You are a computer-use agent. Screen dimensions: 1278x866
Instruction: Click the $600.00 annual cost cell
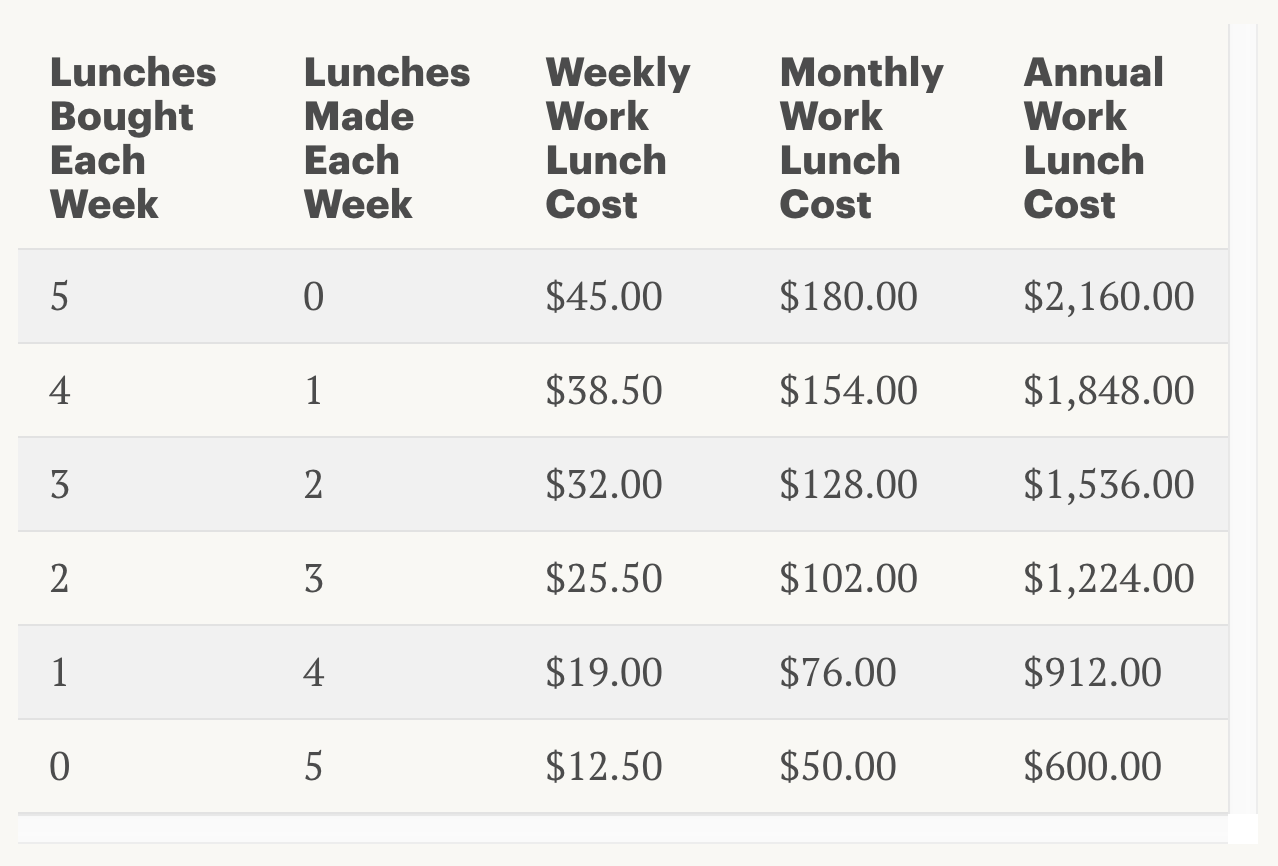coord(1092,766)
